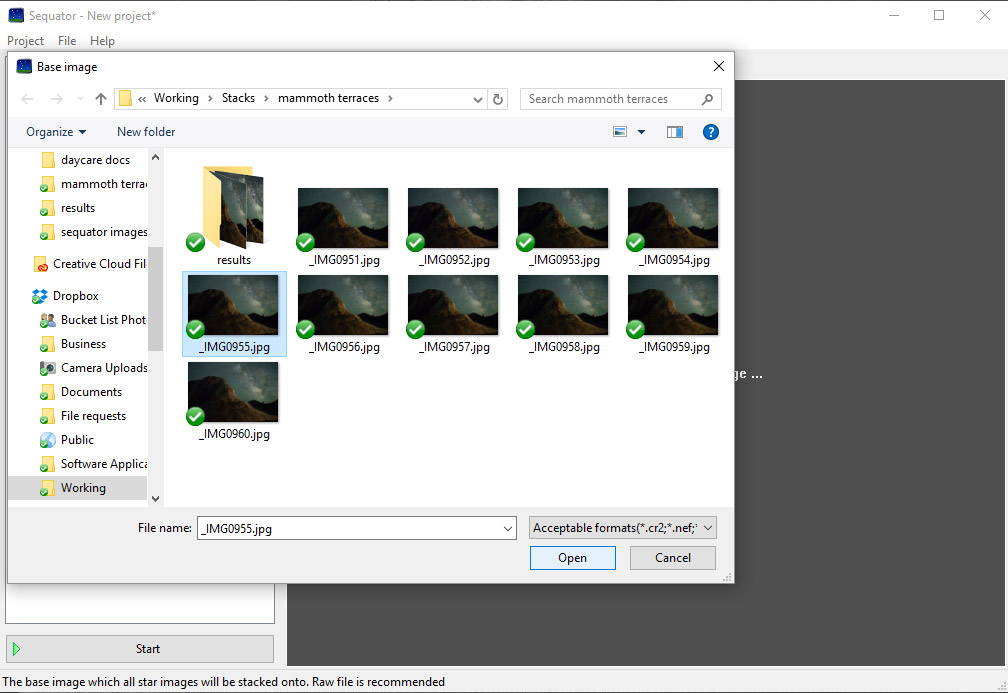Open Creative Cloud Files in sidebar
1008x693 pixels.
click(90, 264)
